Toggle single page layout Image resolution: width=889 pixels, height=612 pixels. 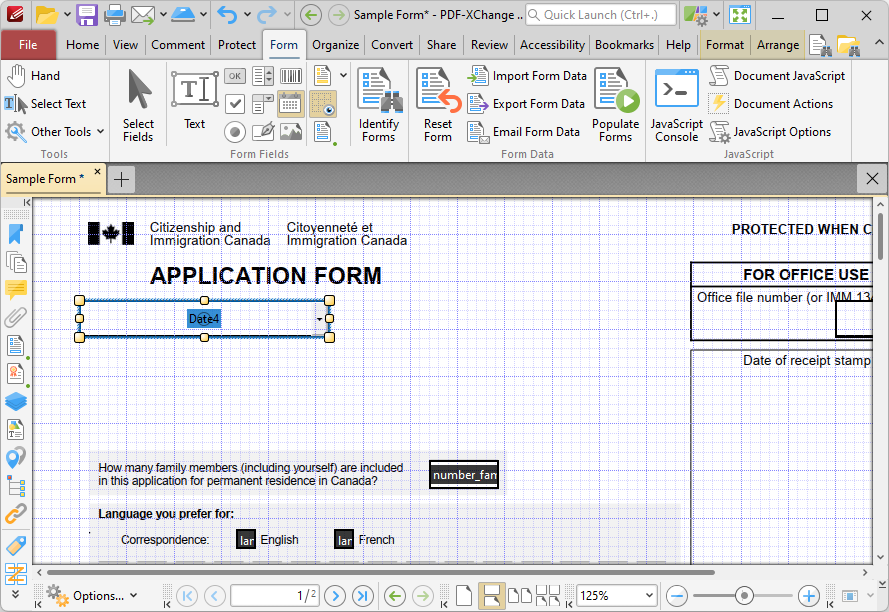pos(464,596)
